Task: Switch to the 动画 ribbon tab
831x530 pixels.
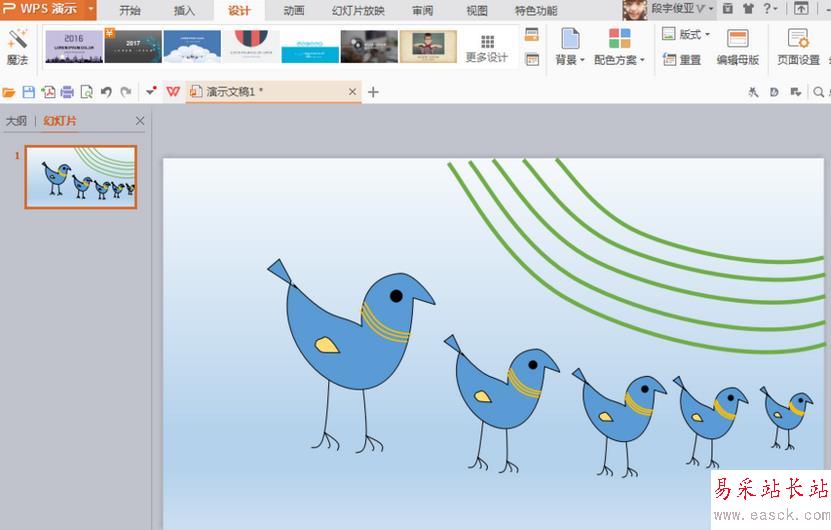Action: (294, 10)
